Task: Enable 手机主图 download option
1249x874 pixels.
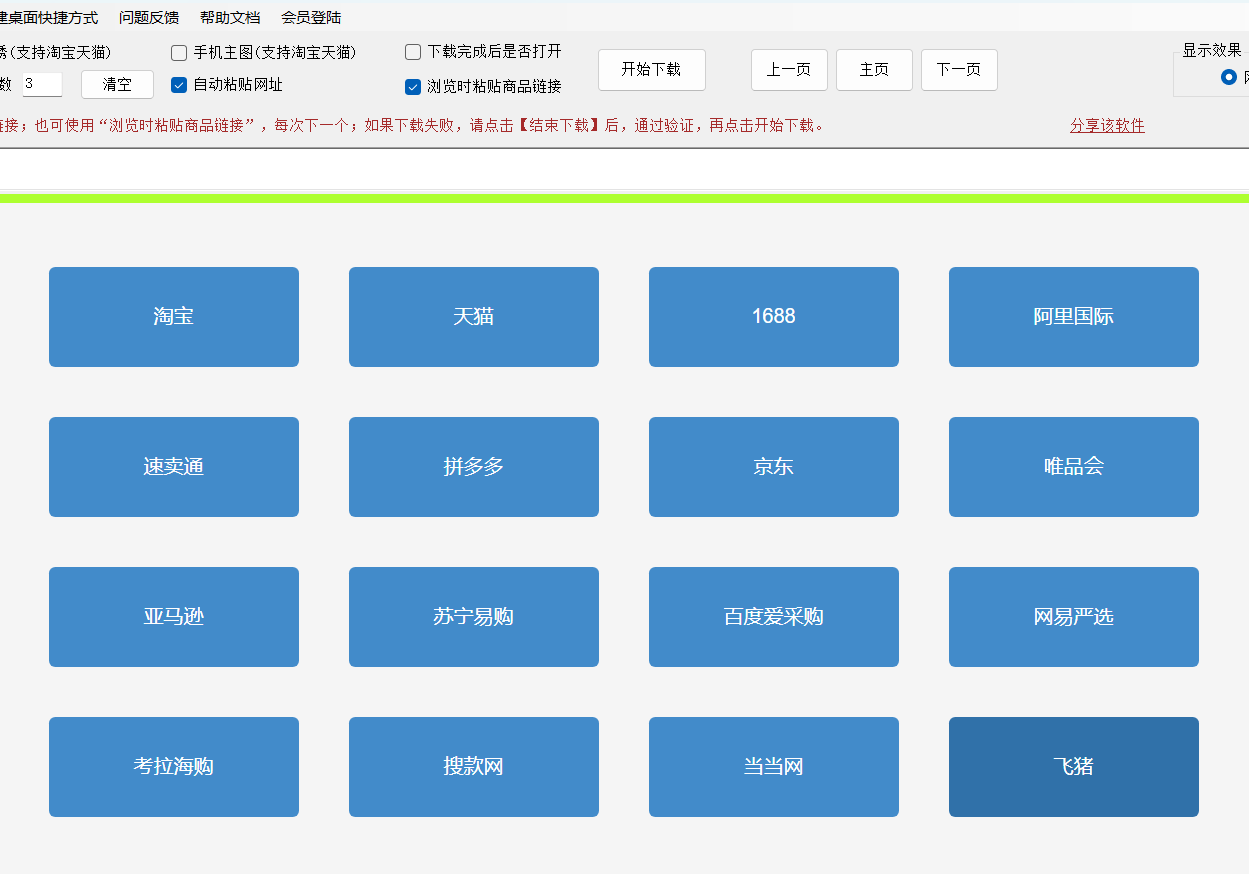Action: (179, 52)
